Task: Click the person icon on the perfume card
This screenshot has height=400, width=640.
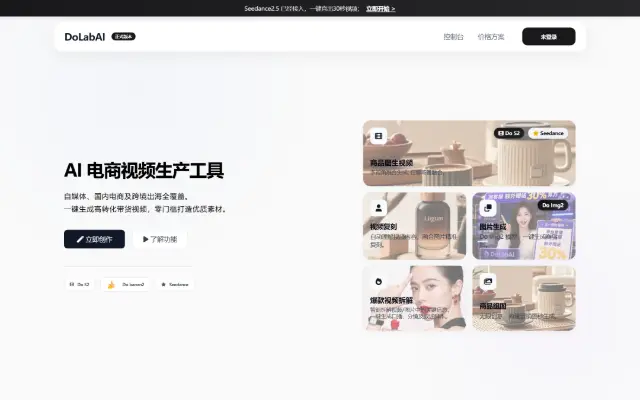Action: pos(378,208)
